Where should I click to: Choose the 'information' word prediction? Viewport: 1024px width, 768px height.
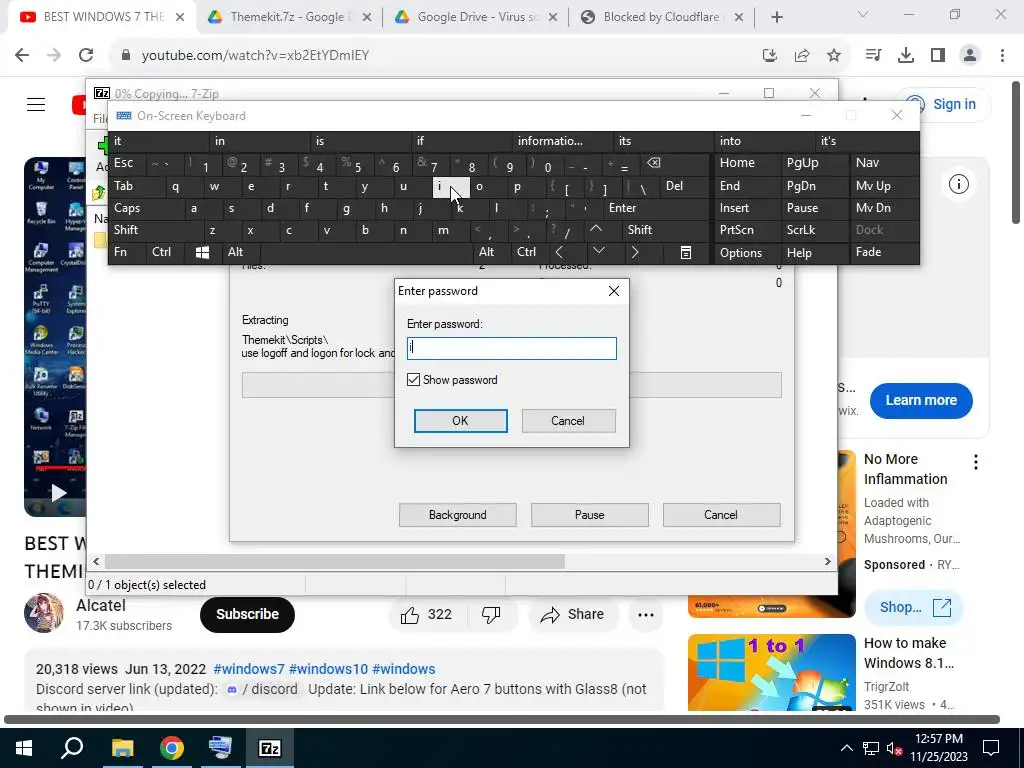coord(562,141)
